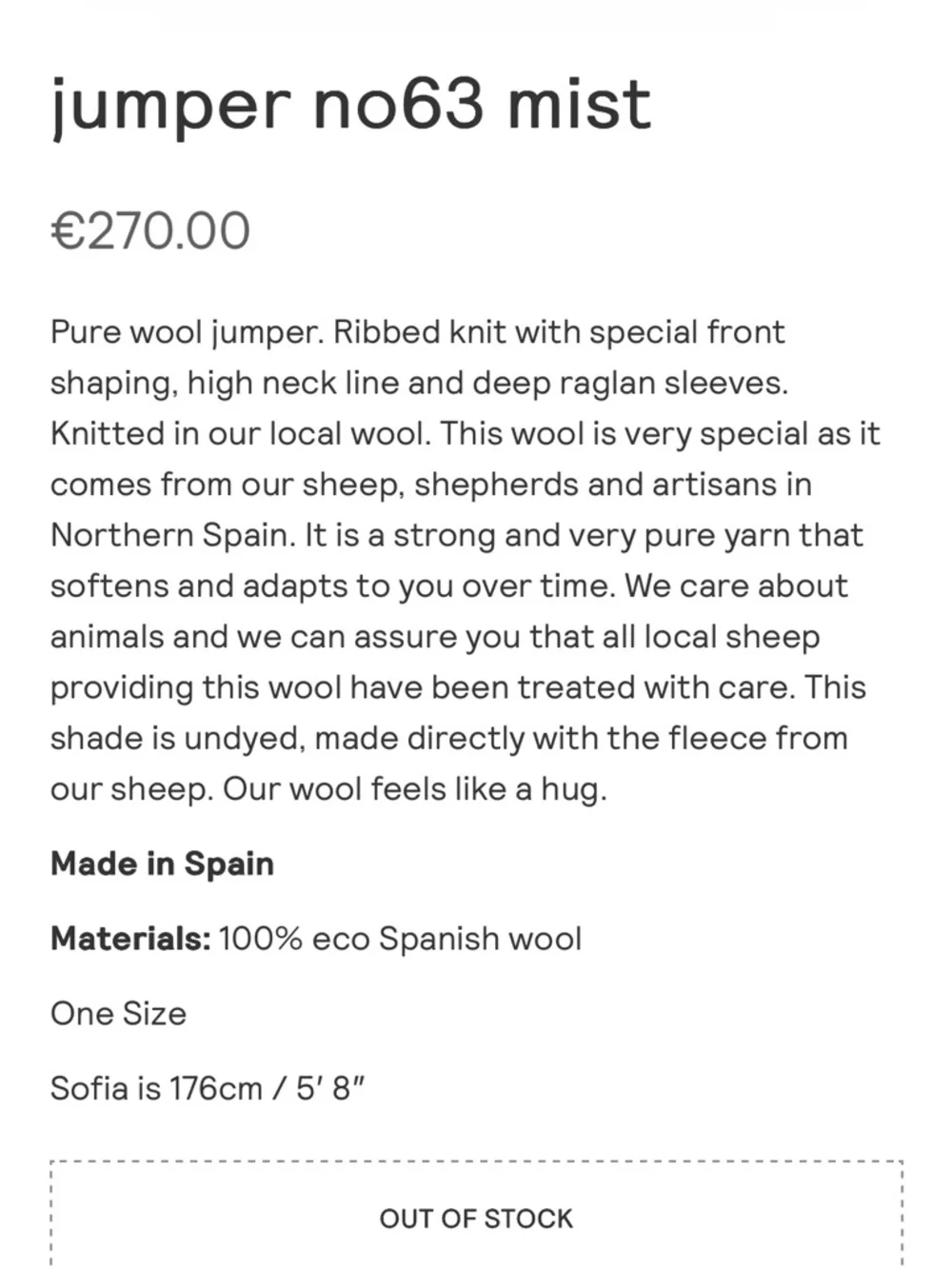The width and height of the screenshot is (952, 1269).
Task: Click the phrase 'shade is undyed'
Action: 177,738
